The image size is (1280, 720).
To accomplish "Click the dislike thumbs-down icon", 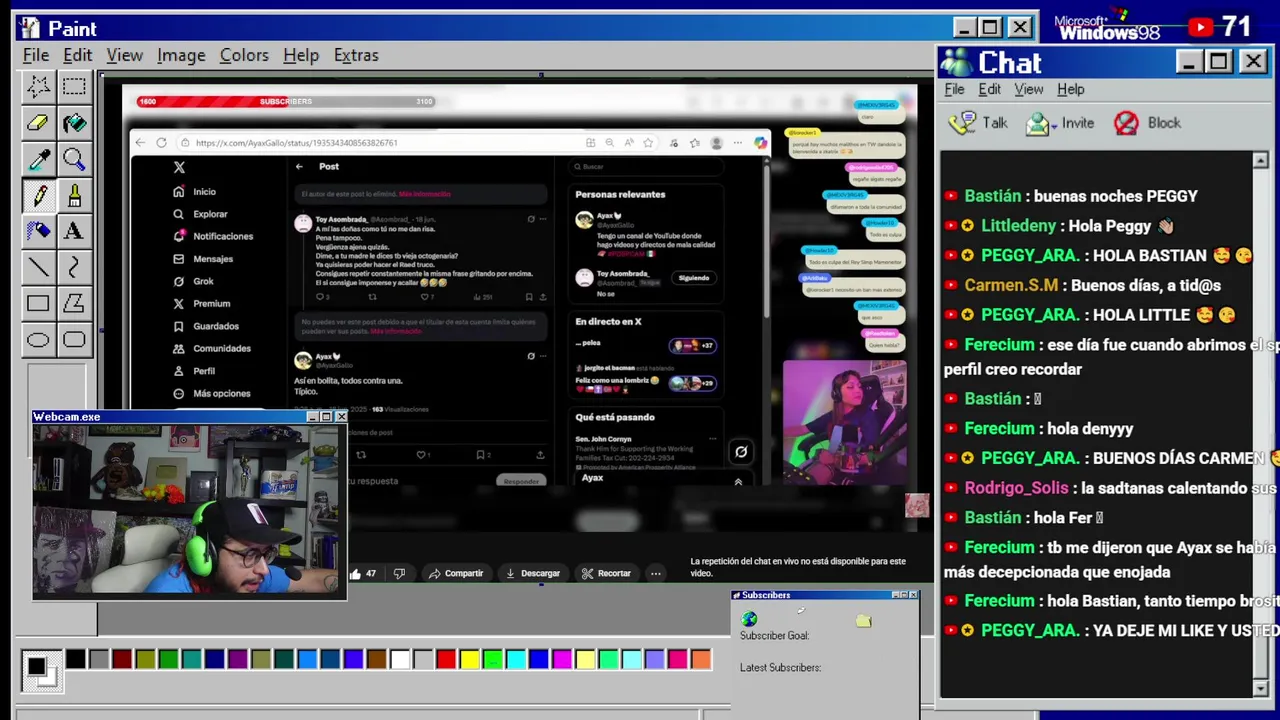I will 399,574.
